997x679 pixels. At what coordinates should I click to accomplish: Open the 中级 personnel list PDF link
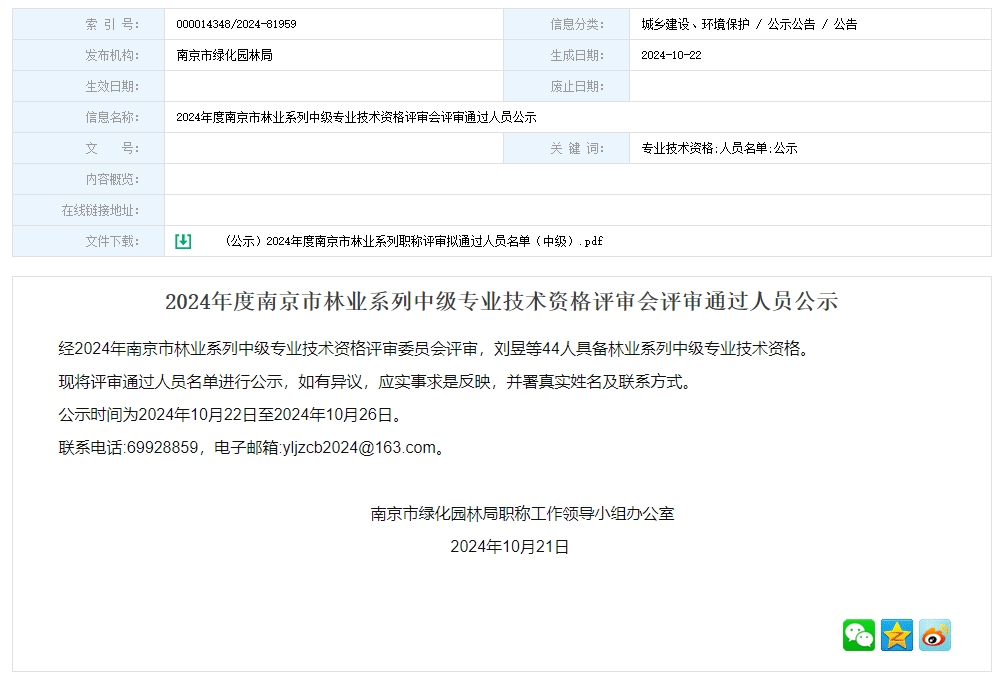point(414,241)
